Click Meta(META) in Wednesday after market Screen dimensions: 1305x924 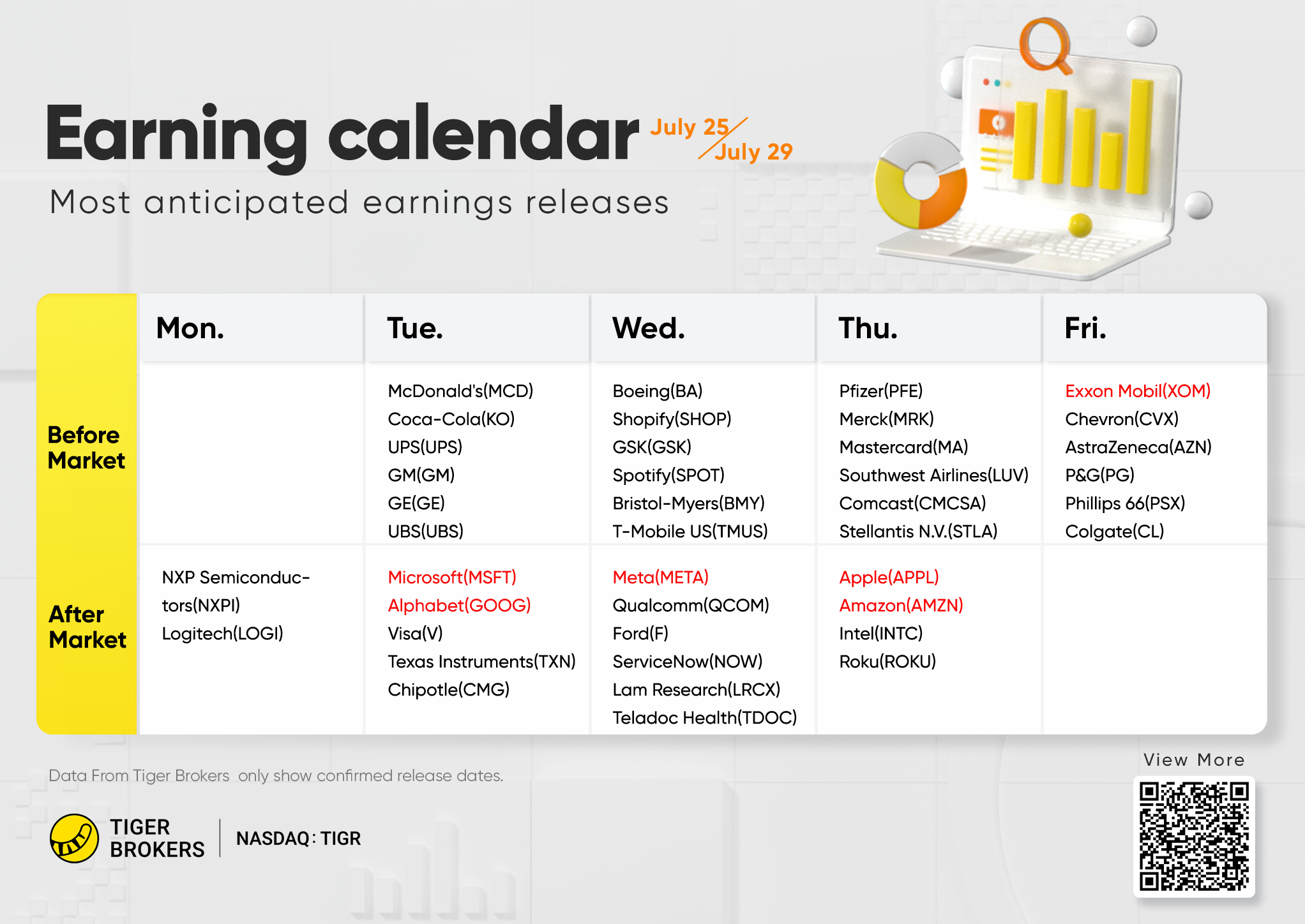660,577
